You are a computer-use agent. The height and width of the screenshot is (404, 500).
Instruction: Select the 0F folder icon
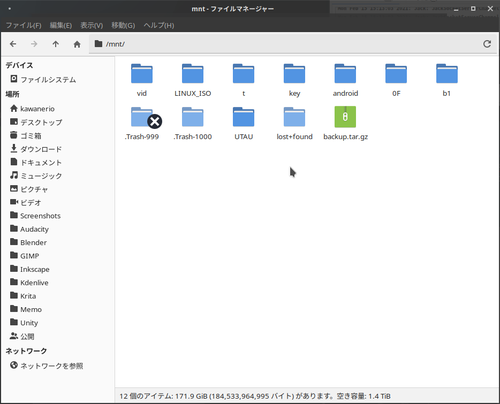click(x=396, y=73)
